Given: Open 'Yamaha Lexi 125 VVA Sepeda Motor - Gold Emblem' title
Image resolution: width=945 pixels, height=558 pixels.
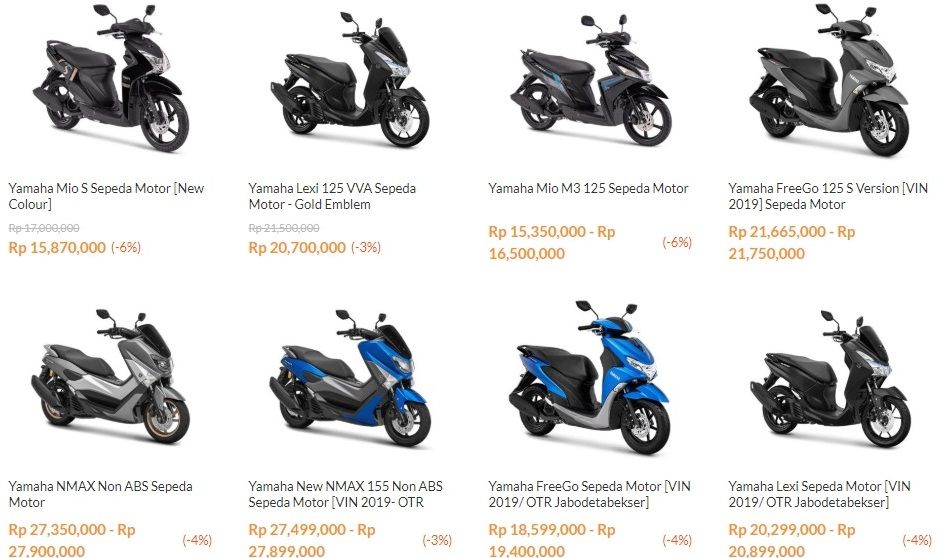Looking at the screenshot, I should coord(332,196).
